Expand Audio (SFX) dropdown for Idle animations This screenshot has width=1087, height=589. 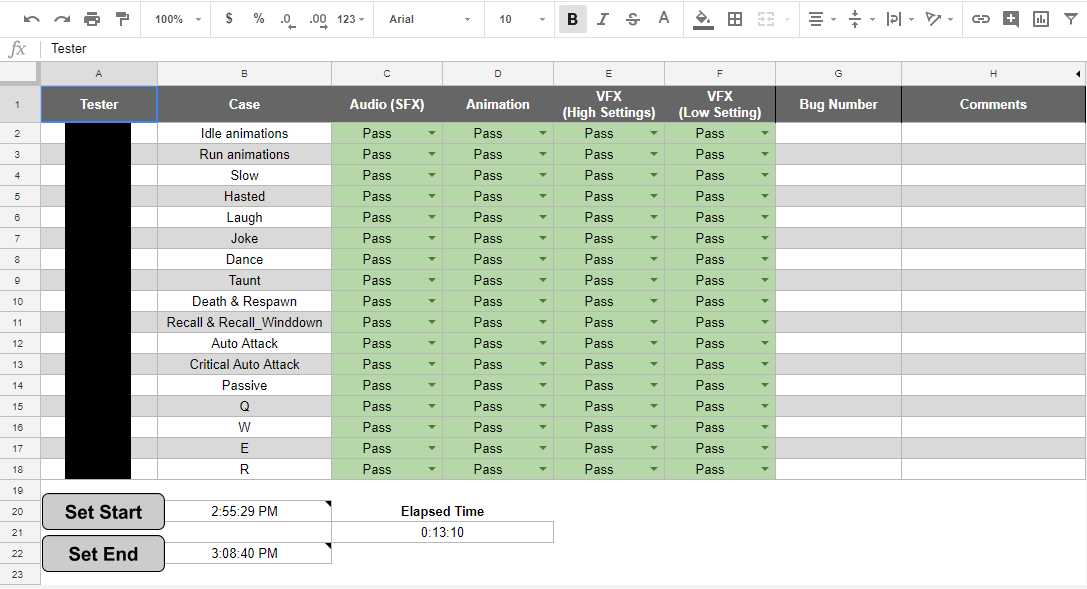tap(432, 133)
